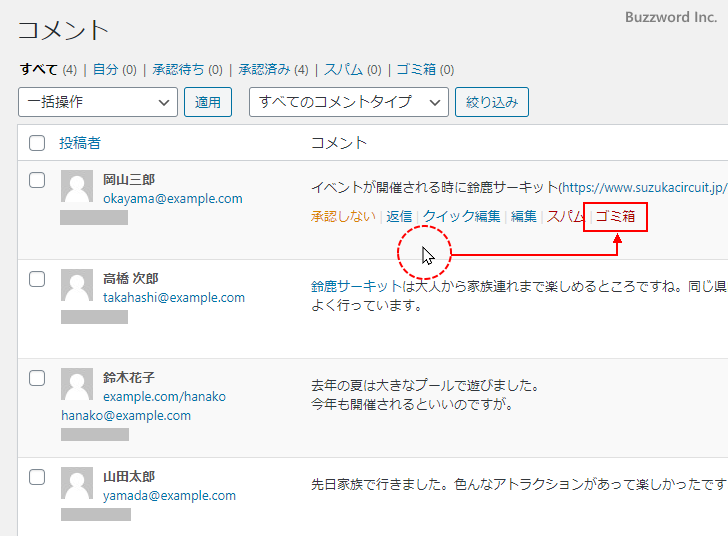Click 岡山三郎's avatar image
Screen dimensions: 728x536
click(x=77, y=187)
